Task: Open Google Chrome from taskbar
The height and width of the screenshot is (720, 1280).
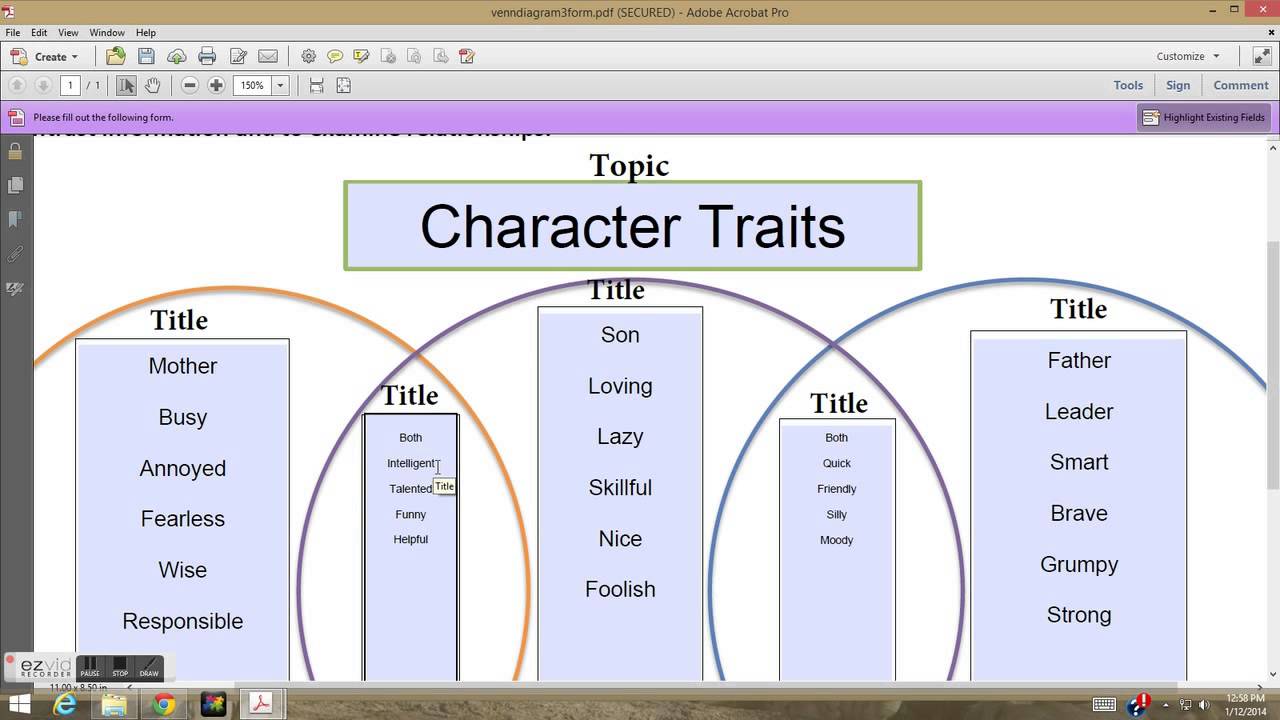Action: click(x=163, y=704)
